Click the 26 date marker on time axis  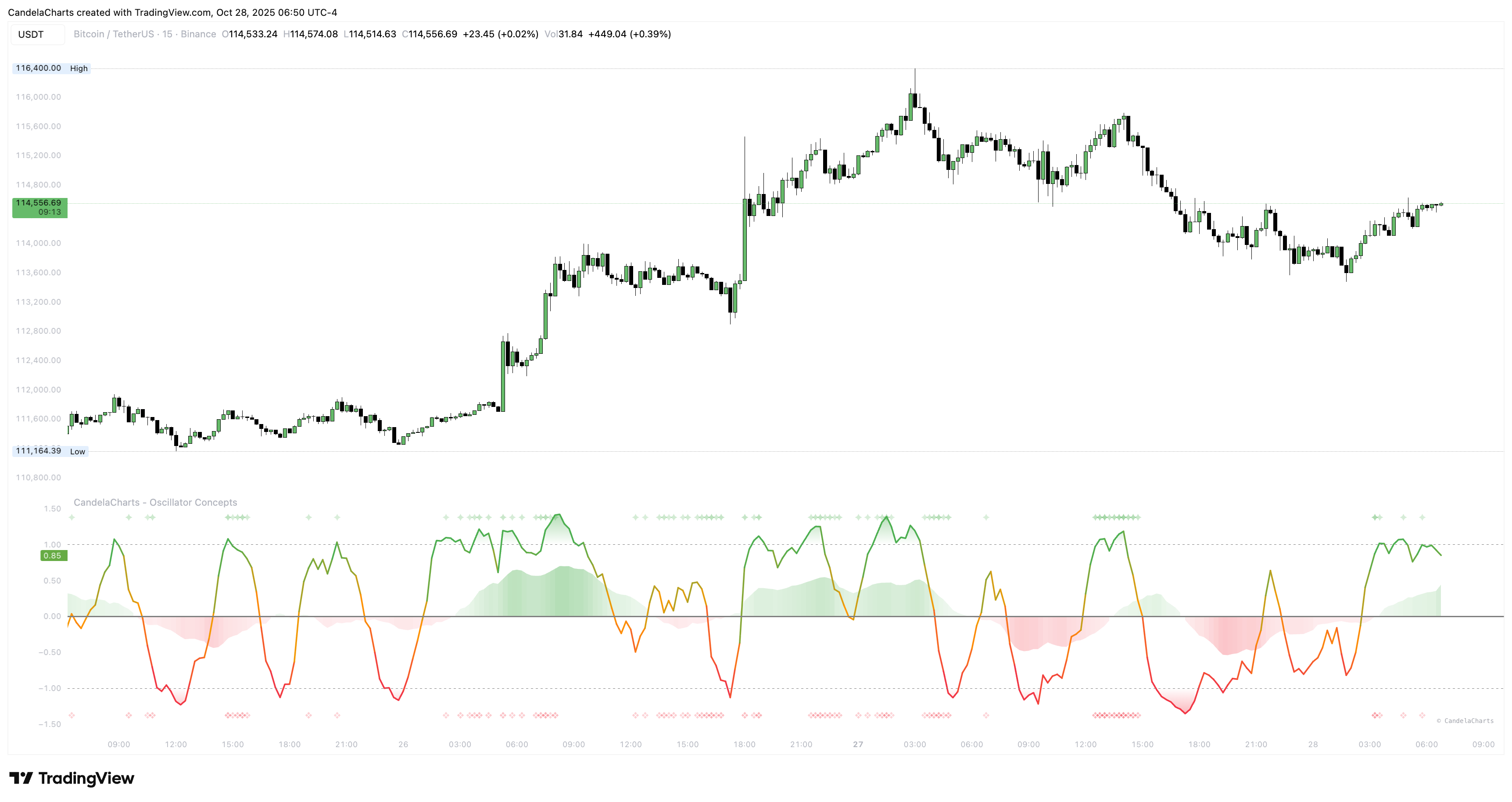(x=403, y=744)
